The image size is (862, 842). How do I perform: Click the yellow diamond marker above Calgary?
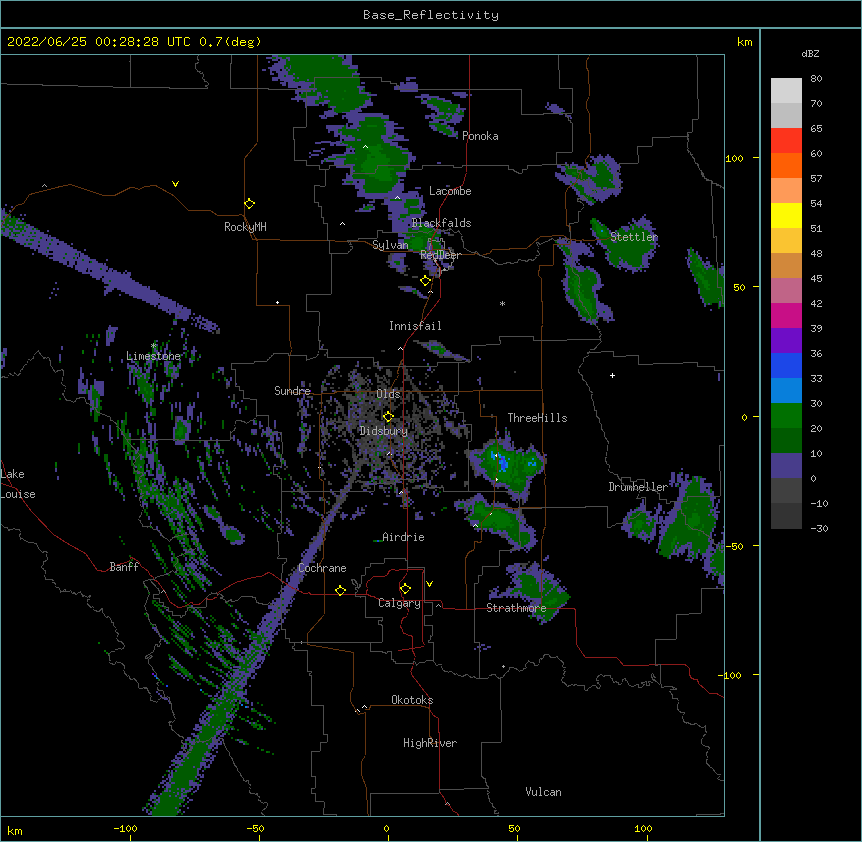[x=405, y=589]
